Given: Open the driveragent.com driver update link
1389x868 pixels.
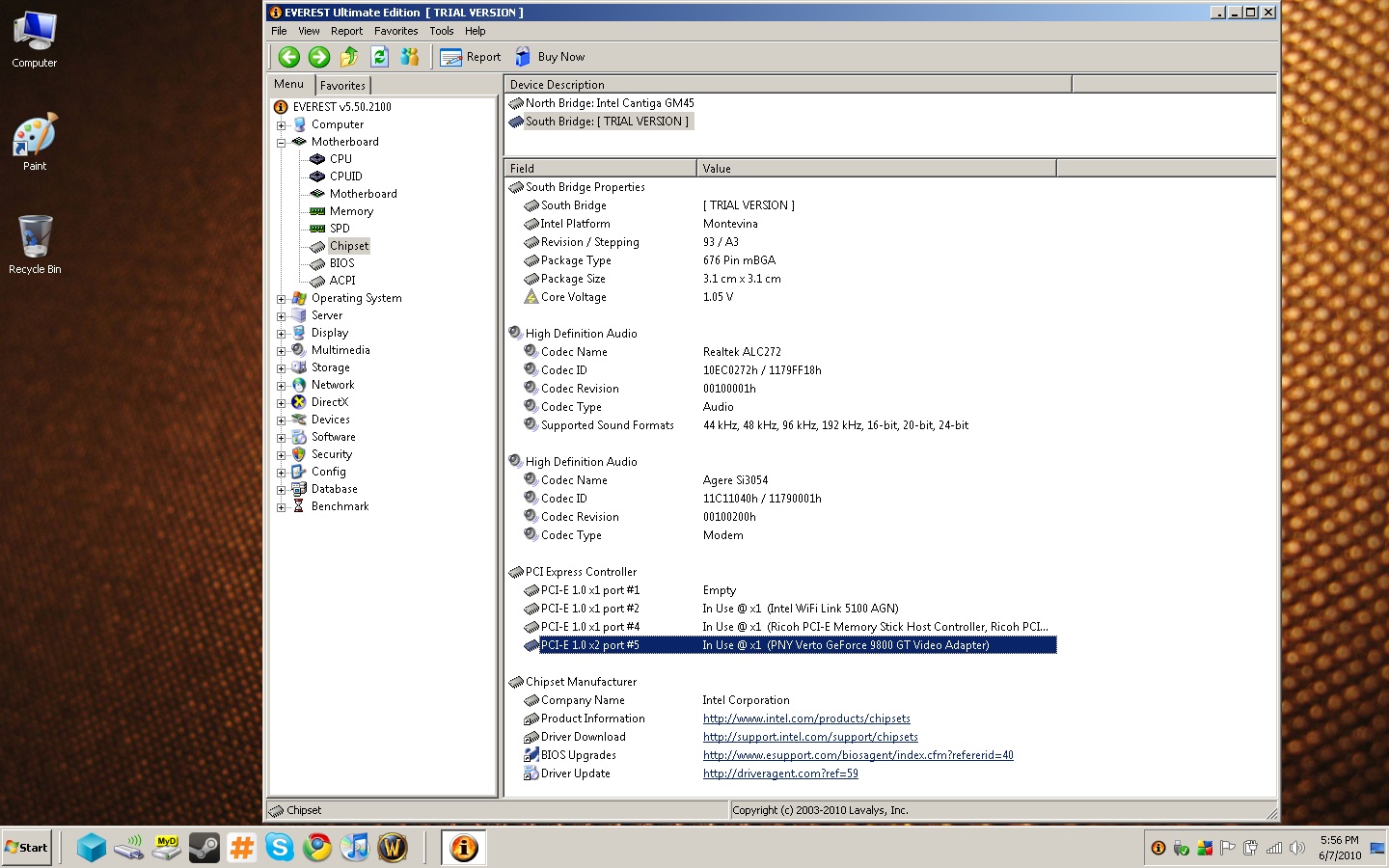Looking at the screenshot, I should pyautogui.click(x=780, y=773).
